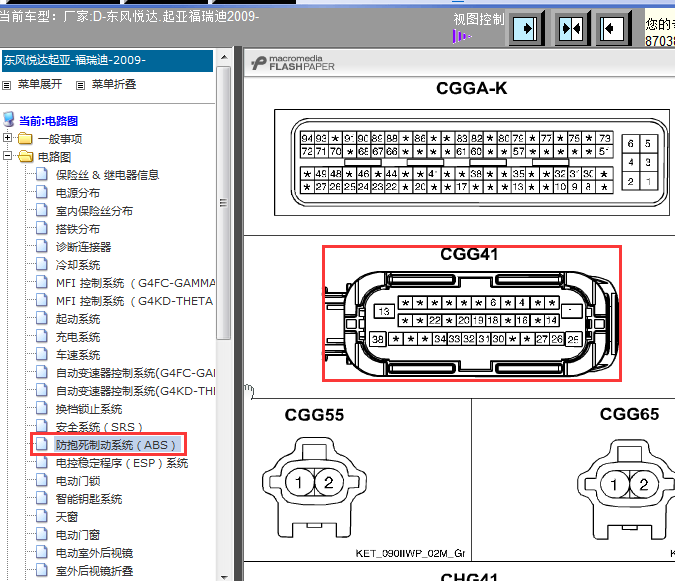
Task: Click the view control left-arrow panel button
Action: (613, 29)
